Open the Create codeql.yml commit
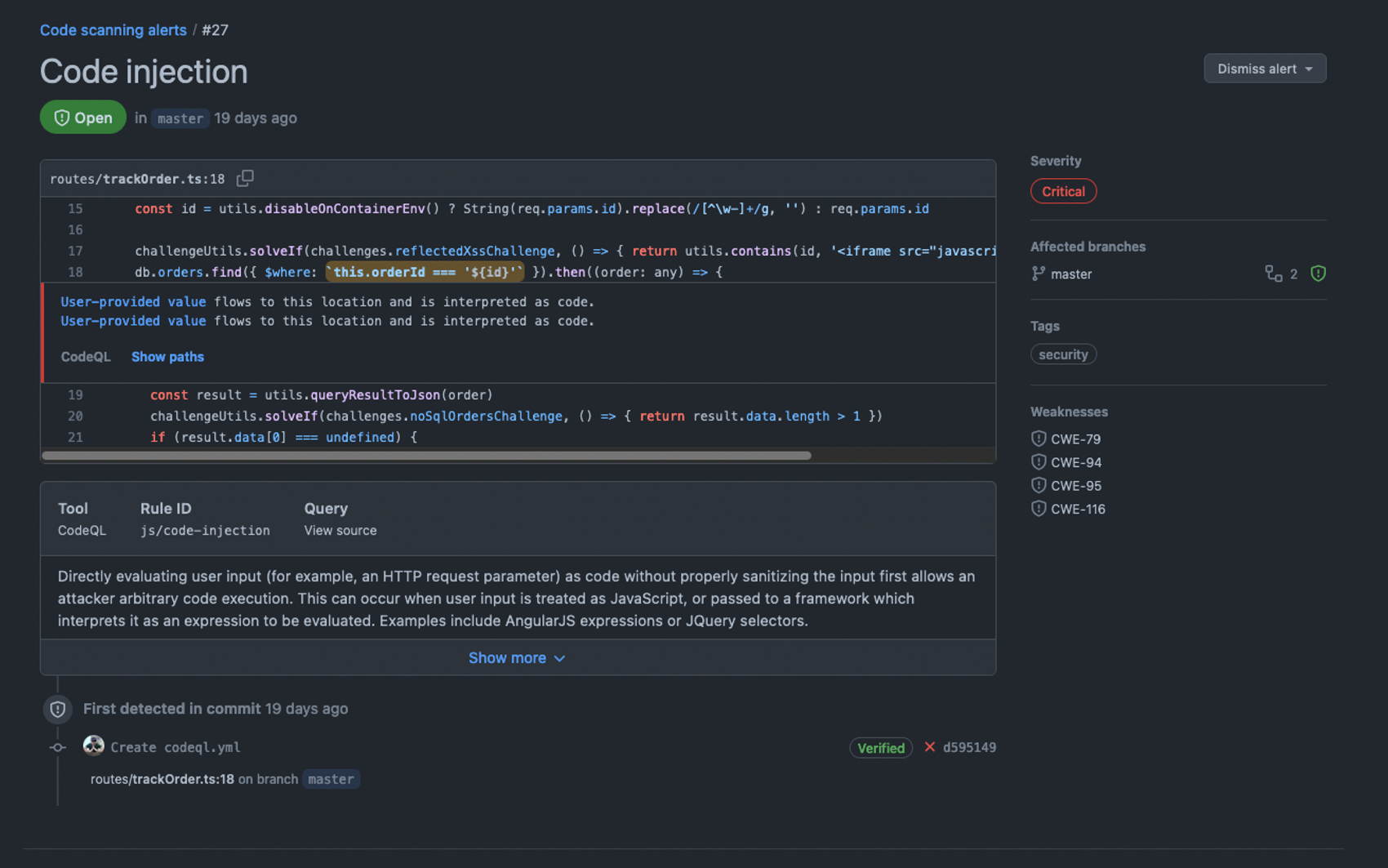The height and width of the screenshot is (868, 1388). coord(176,747)
